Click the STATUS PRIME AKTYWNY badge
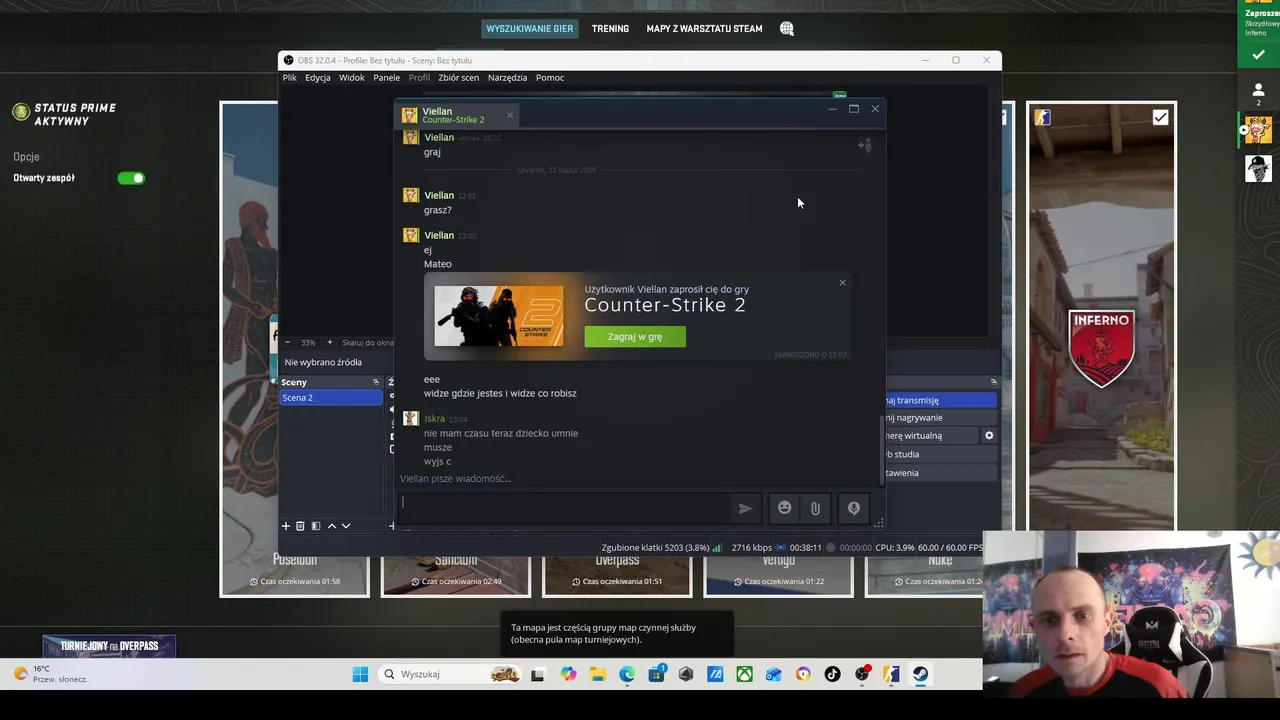The width and height of the screenshot is (1280, 720). coord(65,114)
